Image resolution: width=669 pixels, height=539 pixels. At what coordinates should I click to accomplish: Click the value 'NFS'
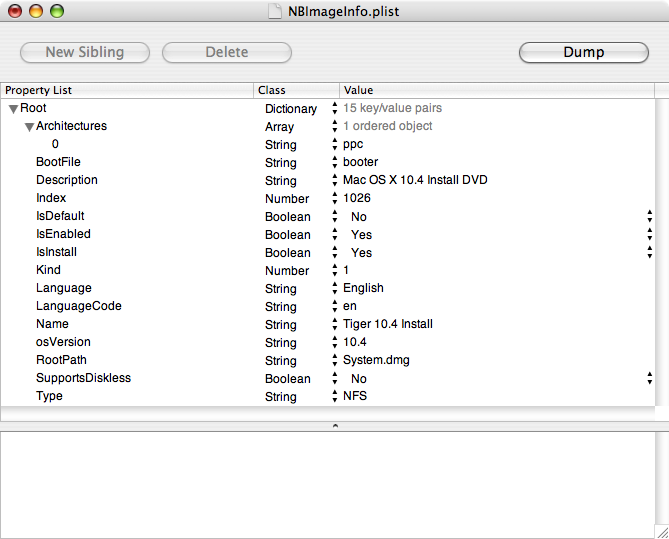pyautogui.click(x=355, y=396)
